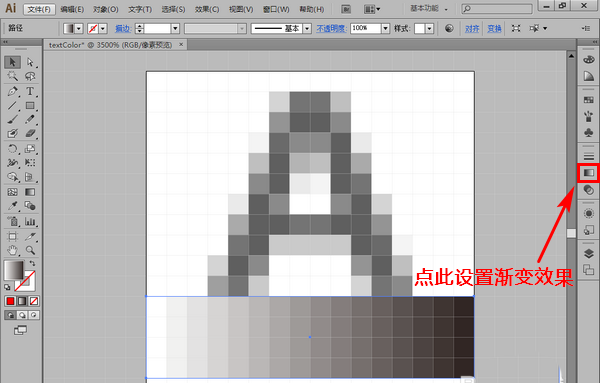This screenshot has width=600, height=383.
Task: Open the opacity 100% dropdown
Action: [x=385, y=28]
